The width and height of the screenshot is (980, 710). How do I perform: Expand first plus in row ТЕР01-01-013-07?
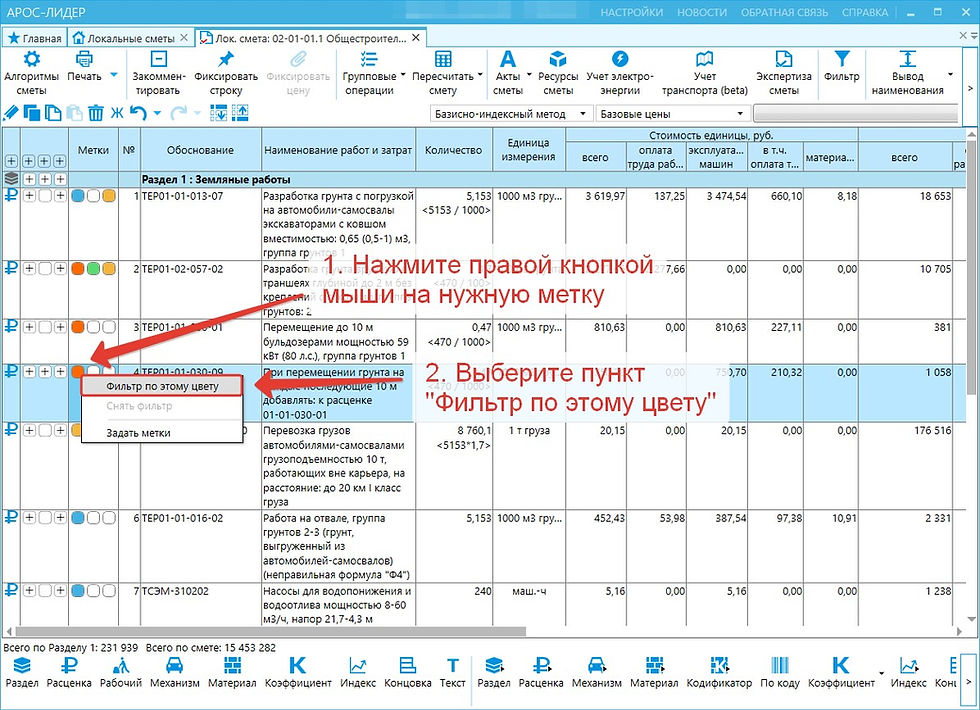29,196
